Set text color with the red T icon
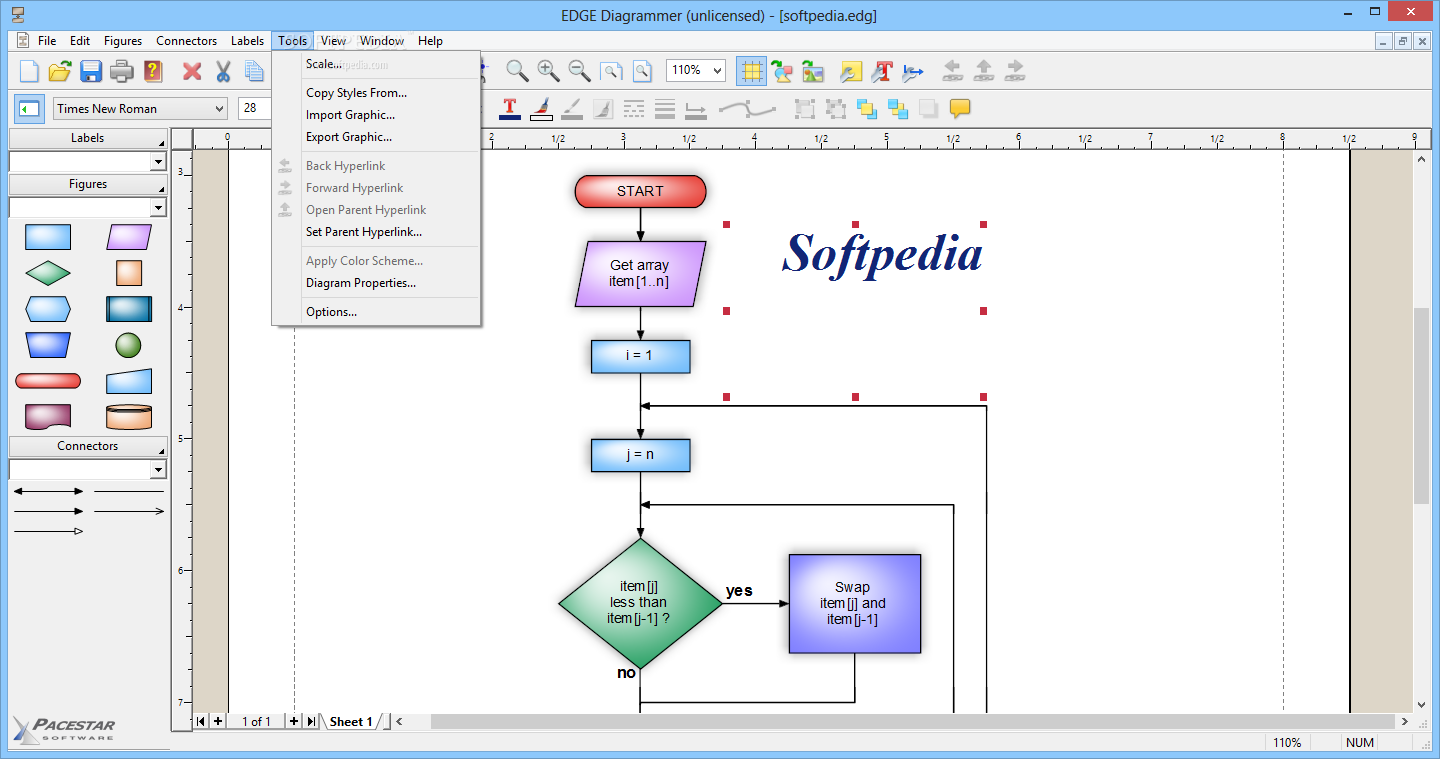Viewport: 1440px width, 759px height. (x=509, y=108)
